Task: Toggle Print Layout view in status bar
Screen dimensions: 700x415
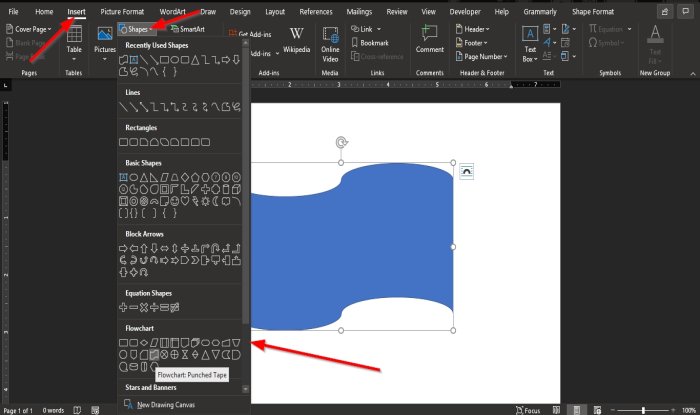Action: point(576,410)
